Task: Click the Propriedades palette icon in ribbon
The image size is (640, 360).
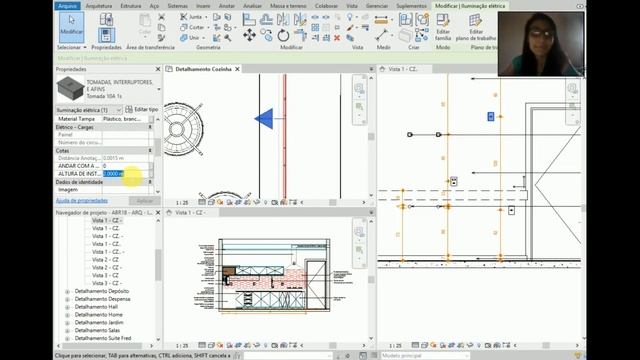Action: pyautogui.click(x=106, y=35)
